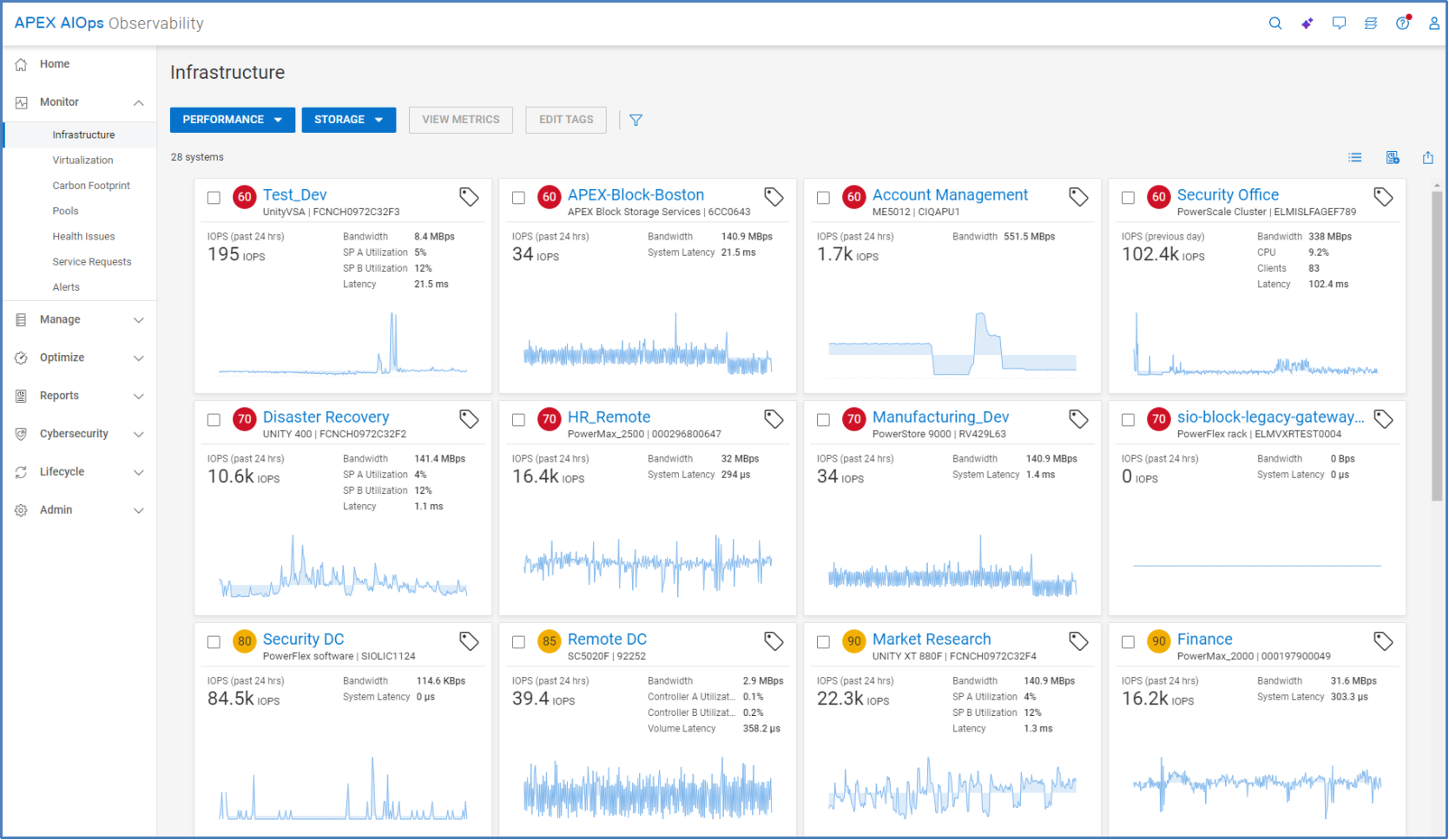The width and height of the screenshot is (1449, 840).
Task: Select the Security Office checkbox
Action: click(1128, 198)
